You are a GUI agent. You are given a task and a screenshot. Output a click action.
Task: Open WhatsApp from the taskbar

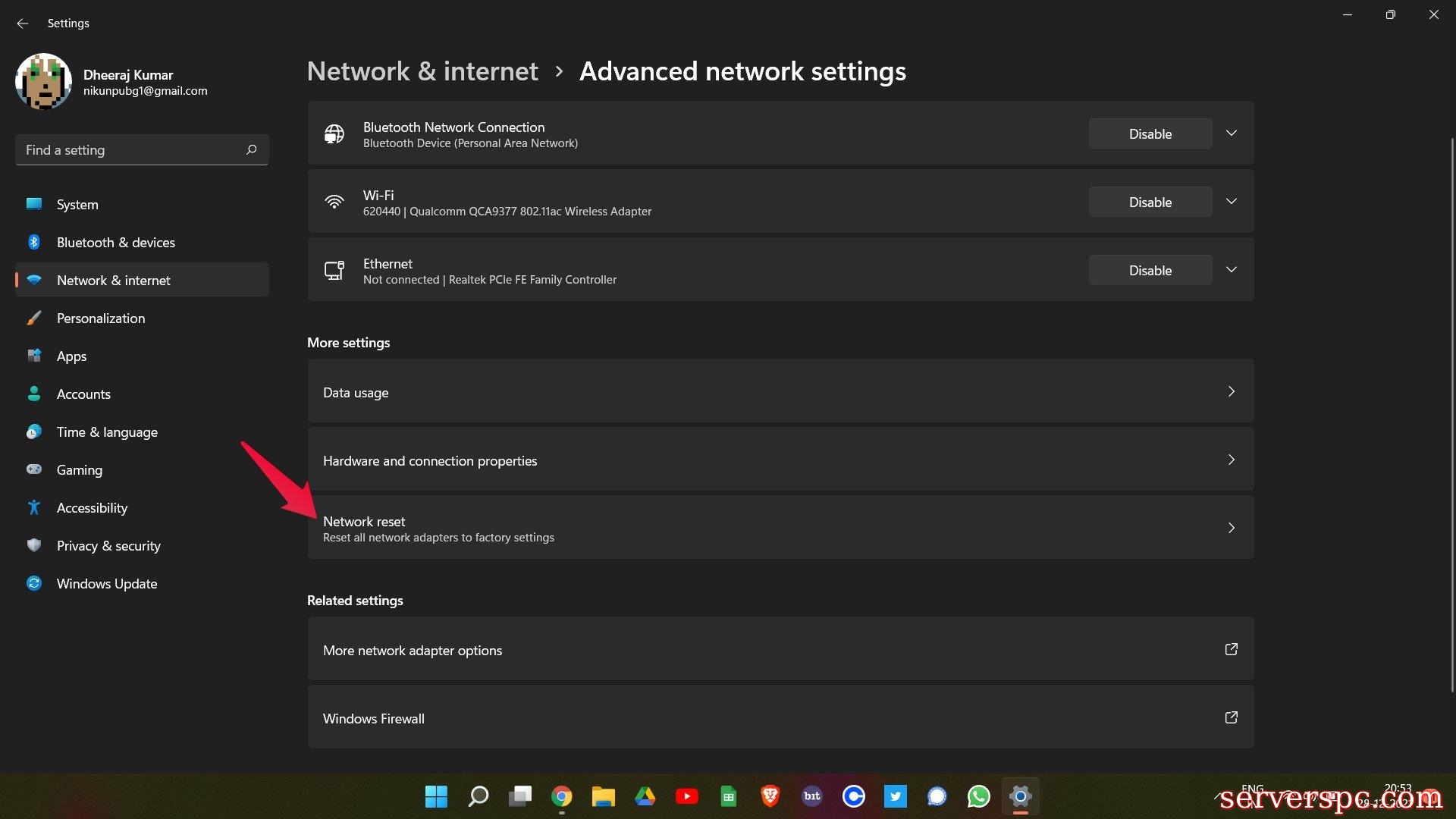coord(978,796)
